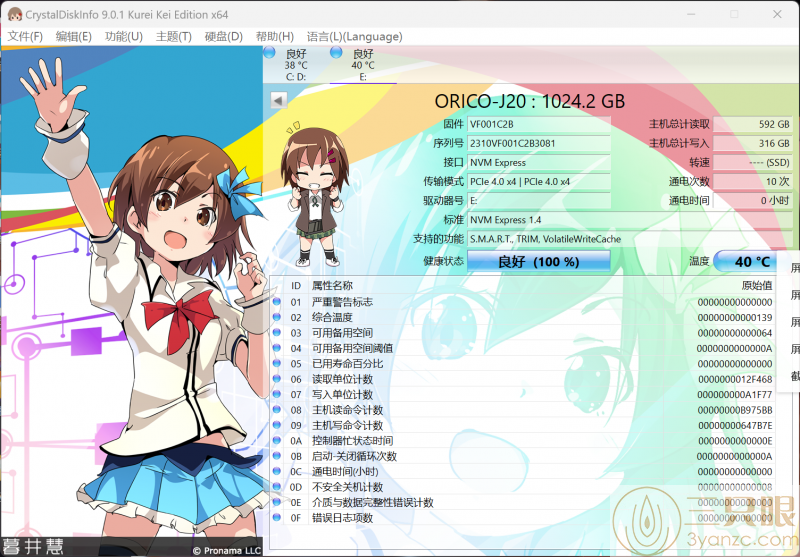Select the 严重警告标志 attribute name
Viewport: 800px width, 557px height.
[342, 302]
